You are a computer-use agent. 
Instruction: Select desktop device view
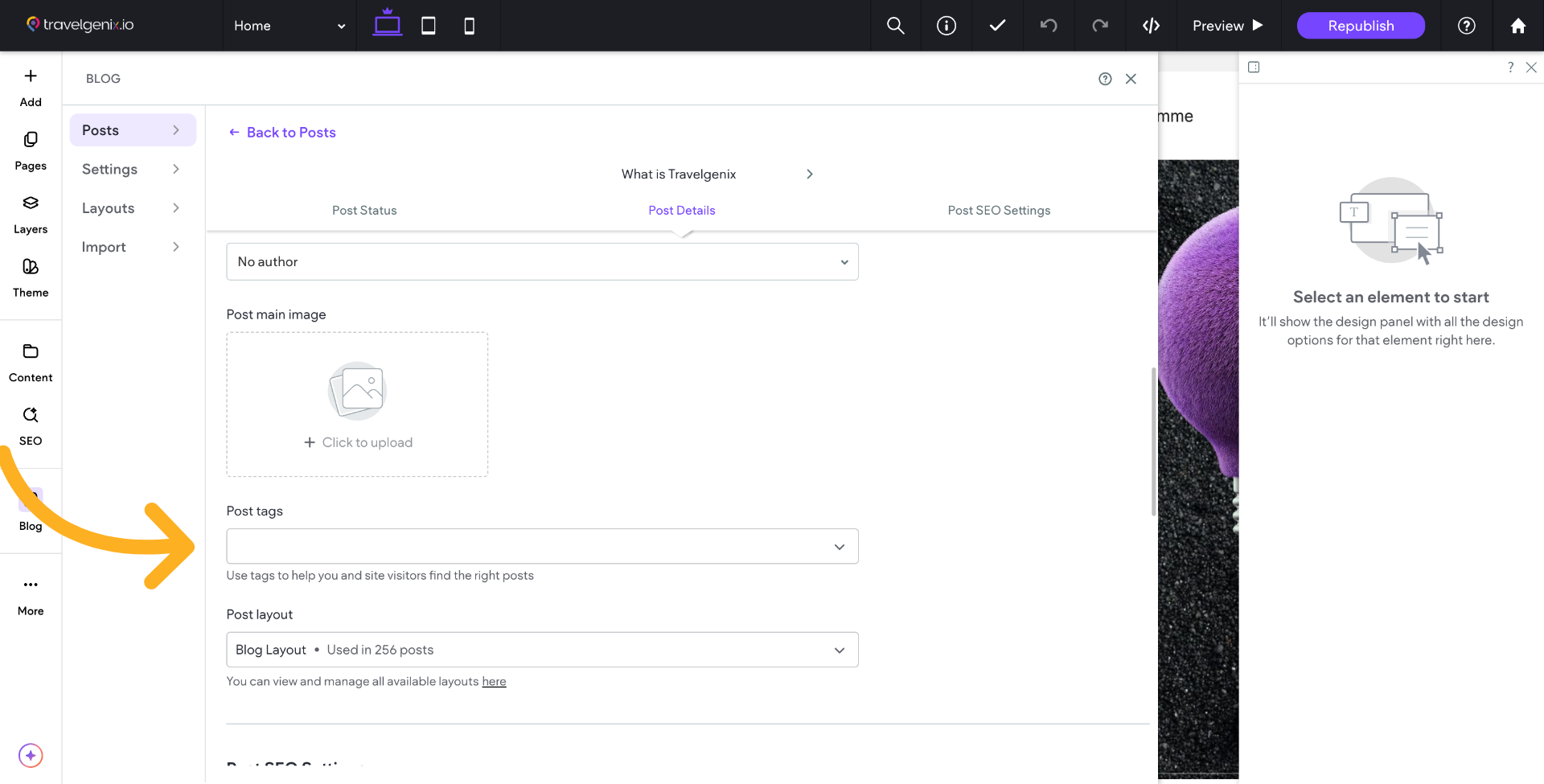coord(387,25)
